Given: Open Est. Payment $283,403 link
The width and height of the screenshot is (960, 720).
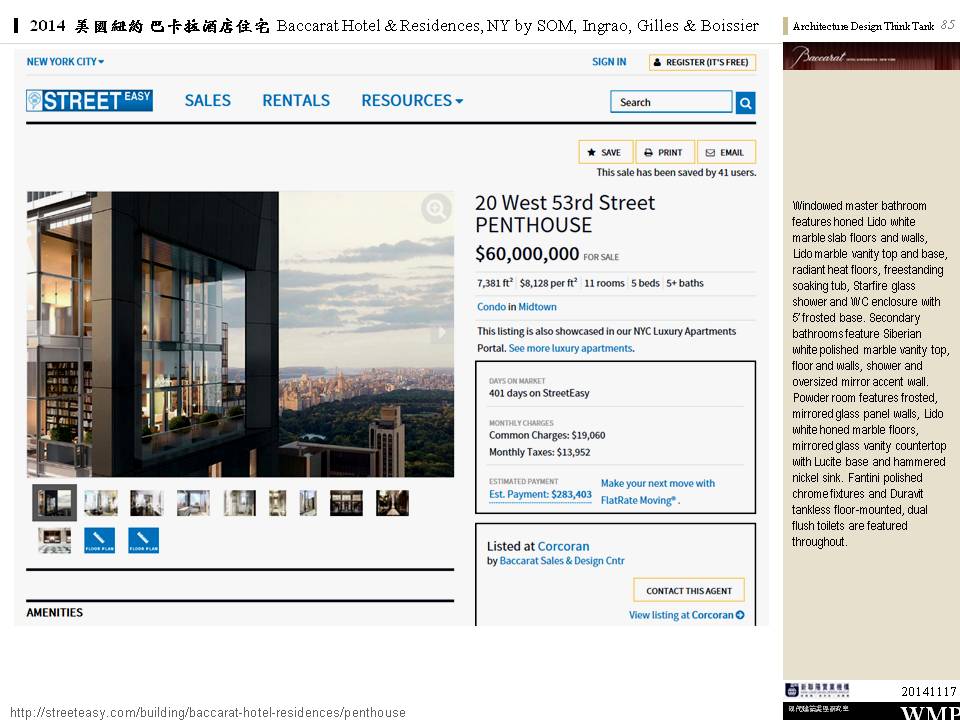Looking at the screenshot, I should [x=540, y=494].
